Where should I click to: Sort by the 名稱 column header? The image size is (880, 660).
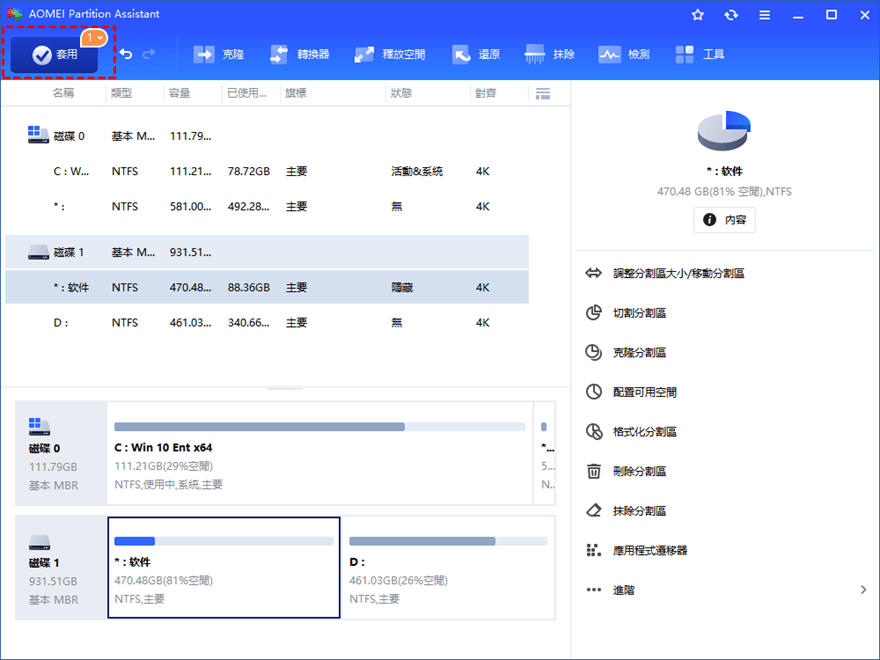pos(63,93)
